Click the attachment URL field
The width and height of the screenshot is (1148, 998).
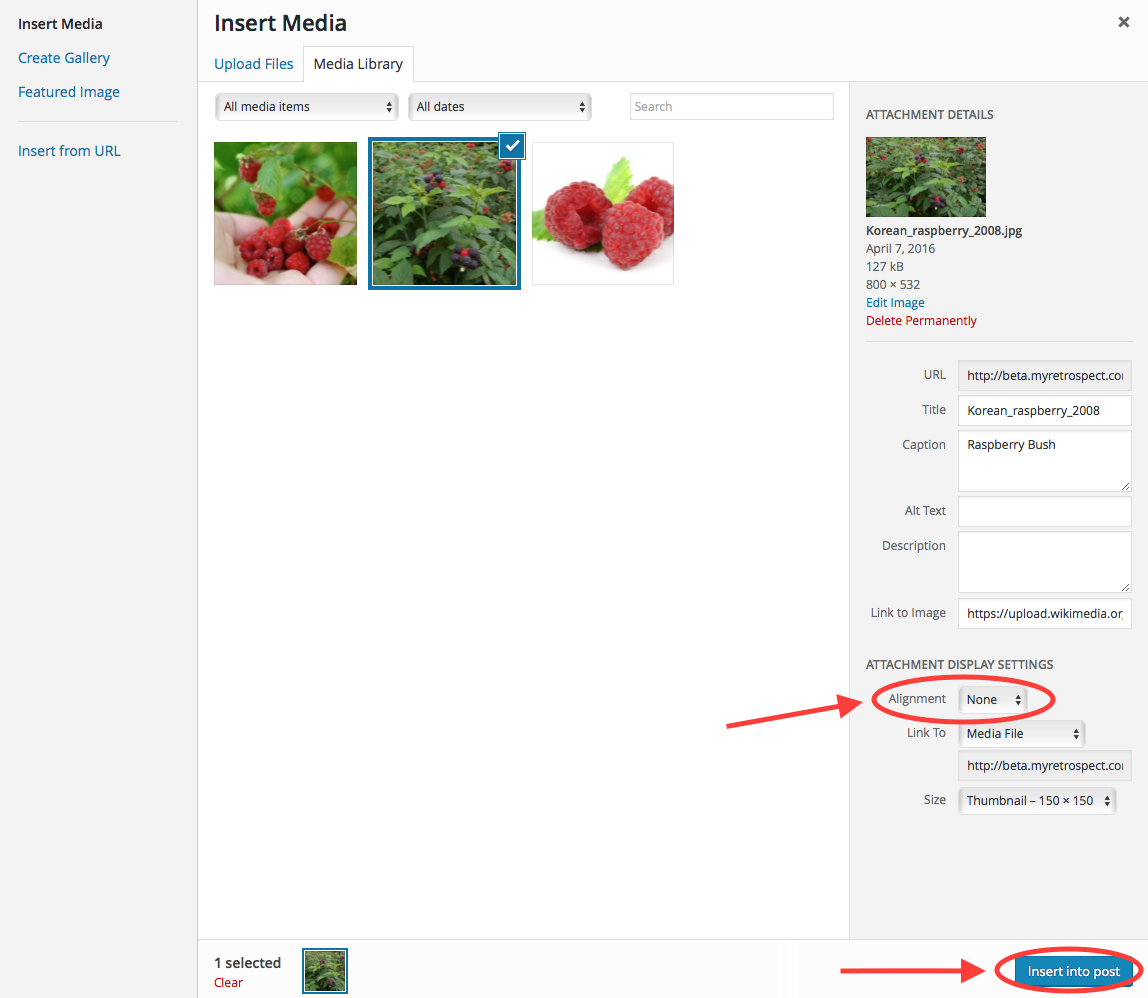(x=1045, y=376)
